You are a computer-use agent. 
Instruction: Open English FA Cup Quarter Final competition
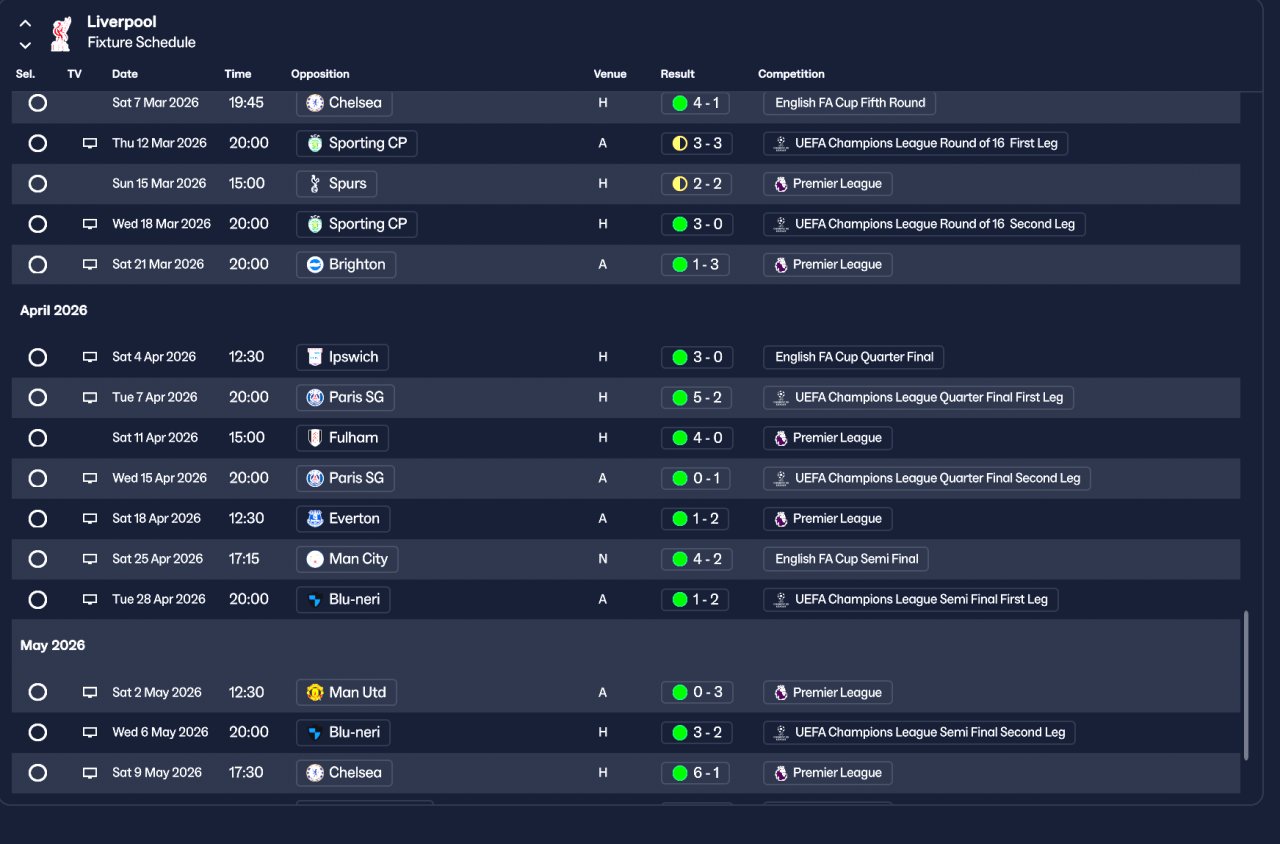tap(853, 357)
